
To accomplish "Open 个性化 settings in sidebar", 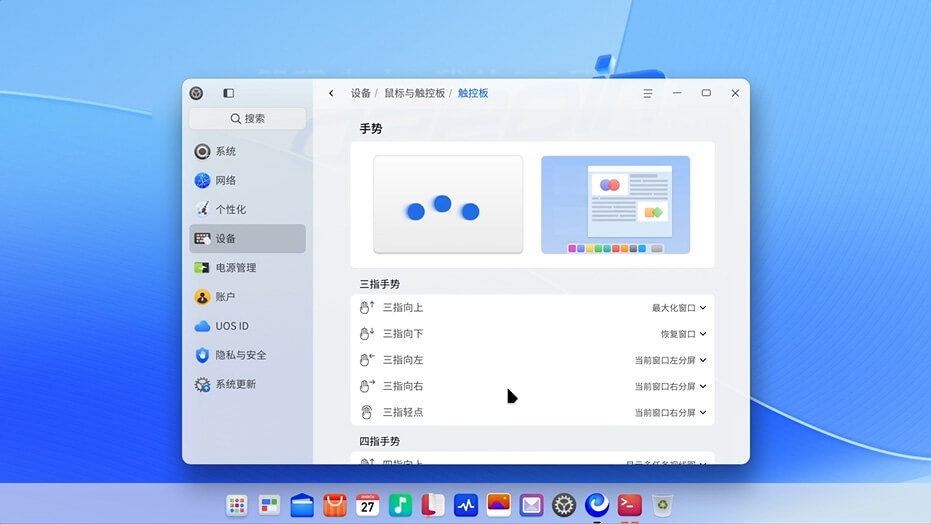I will pos(230,210).
